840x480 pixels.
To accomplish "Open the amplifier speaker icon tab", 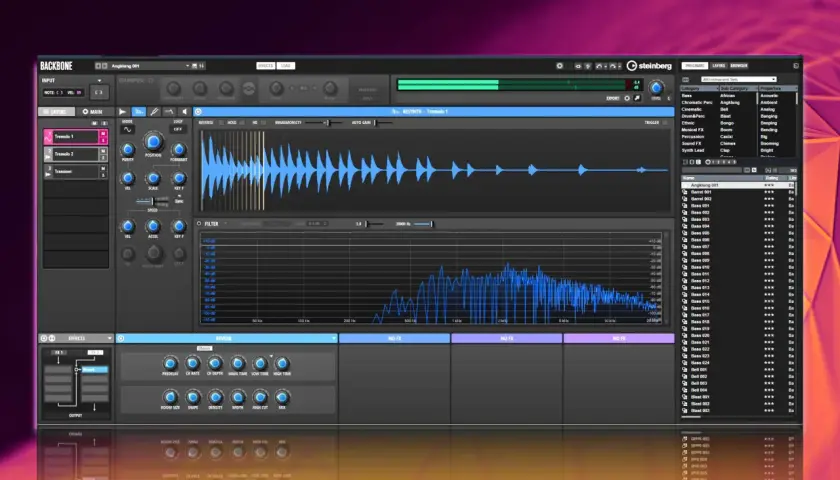I will coord(184,111).
